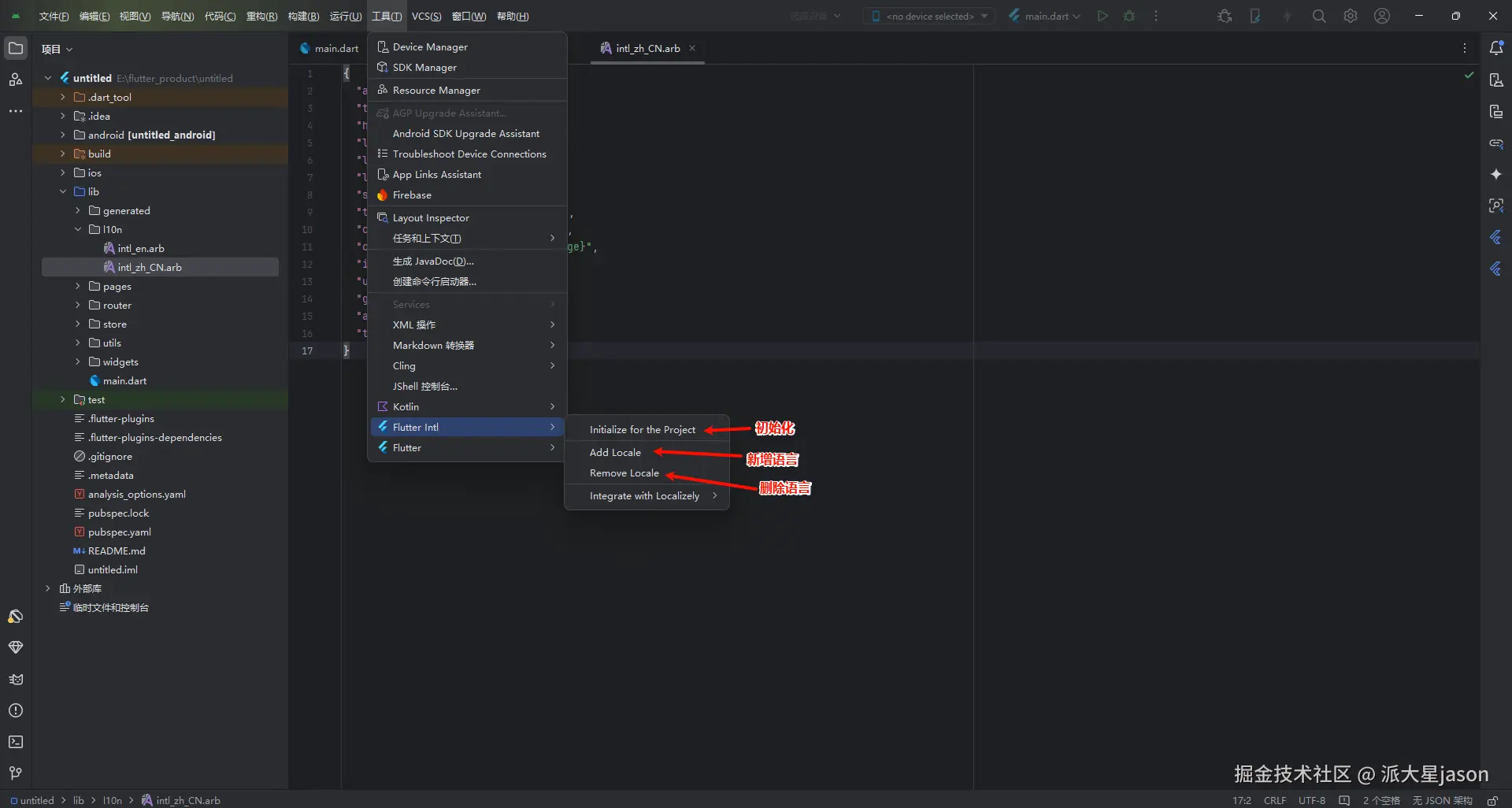This screenshot has height=808, width=1512.
Task: Click the UTF-8 encoding status
Action: [x=1312, y=800]
